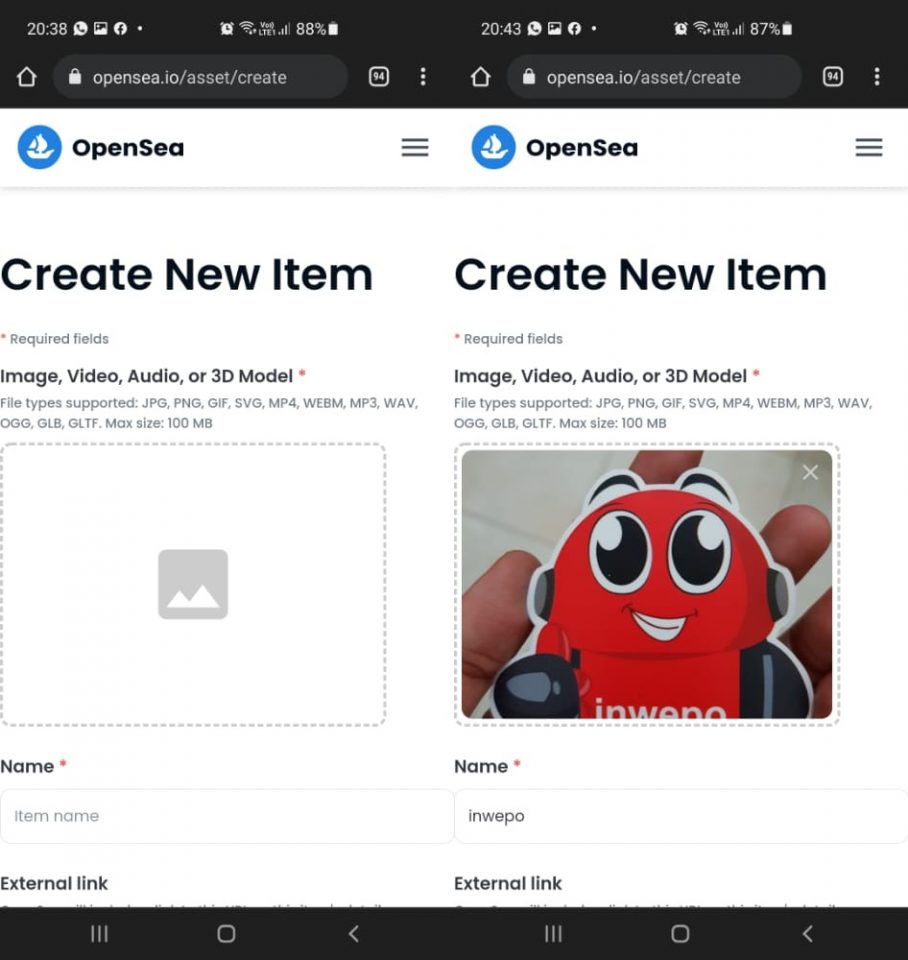Tap the Android recents button

pos(99,933)
